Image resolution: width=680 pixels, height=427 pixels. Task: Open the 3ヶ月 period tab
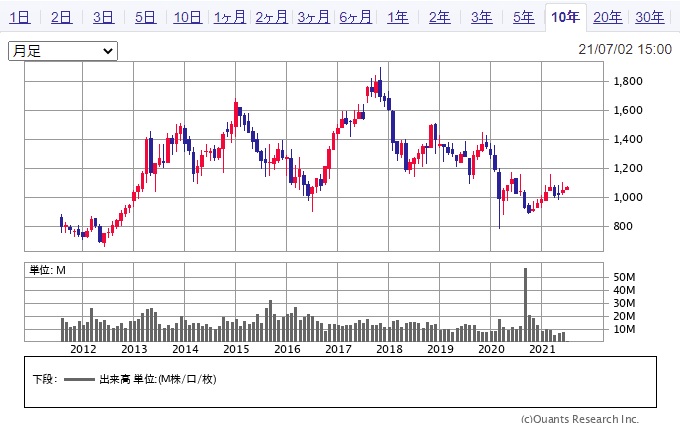[314, 17]
